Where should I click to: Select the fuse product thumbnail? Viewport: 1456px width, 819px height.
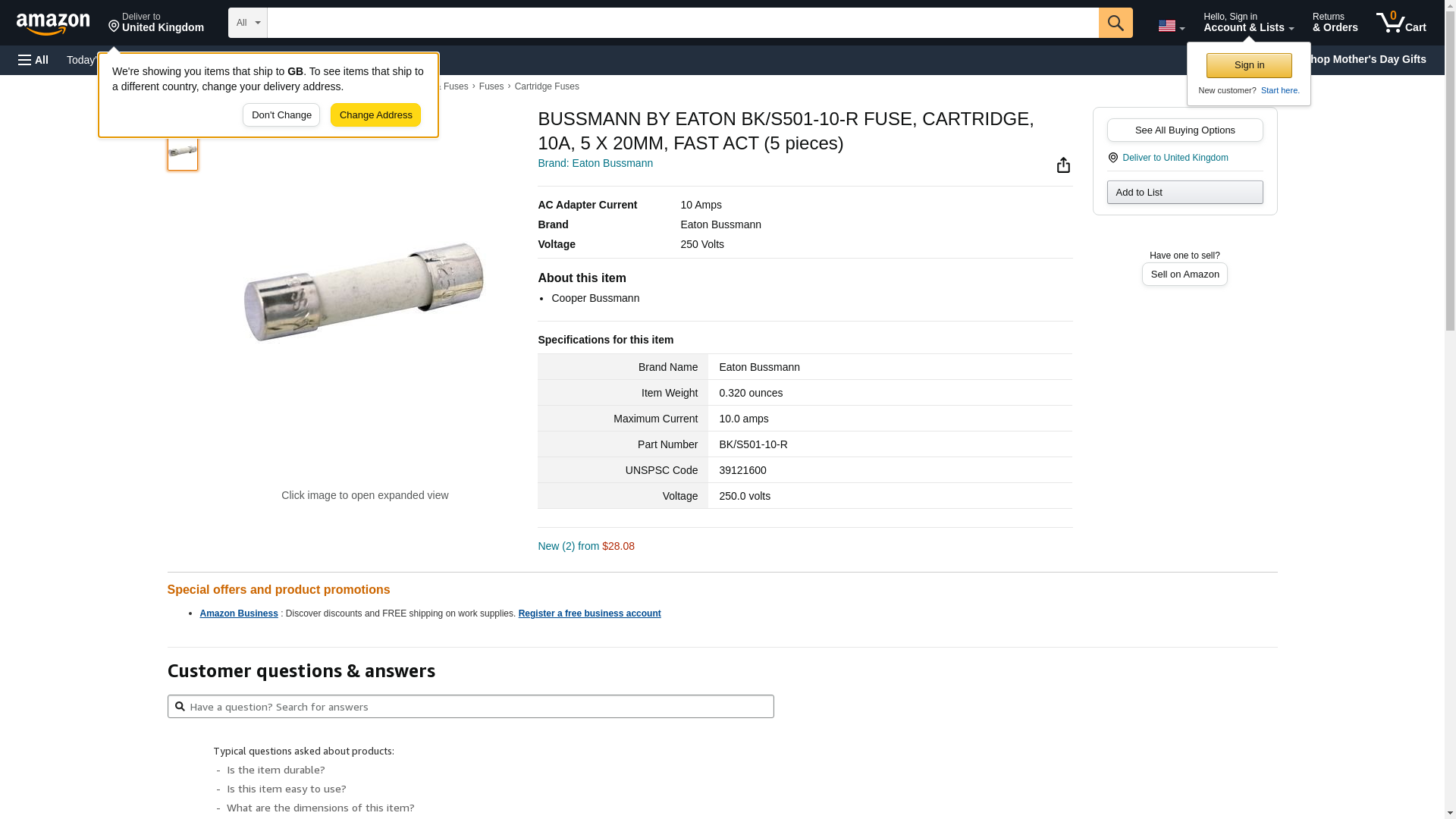[x=183, y=151]
